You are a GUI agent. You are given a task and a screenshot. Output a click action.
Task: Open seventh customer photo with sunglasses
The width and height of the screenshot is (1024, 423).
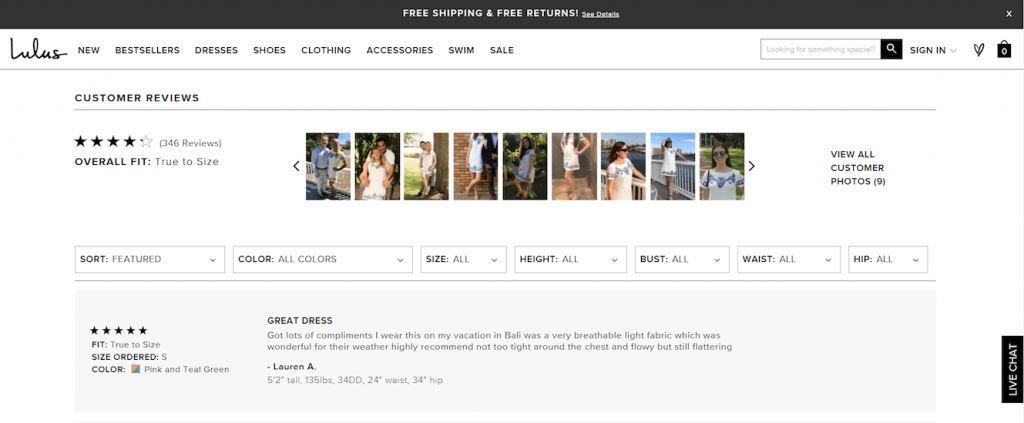click(x=624, y=166)
